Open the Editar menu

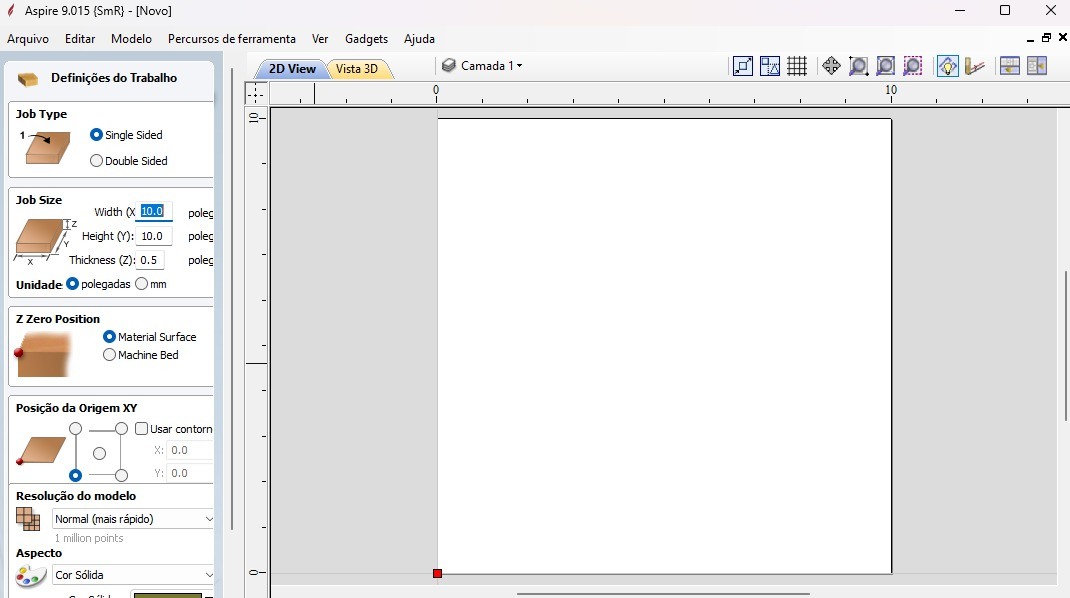(80, 39)
